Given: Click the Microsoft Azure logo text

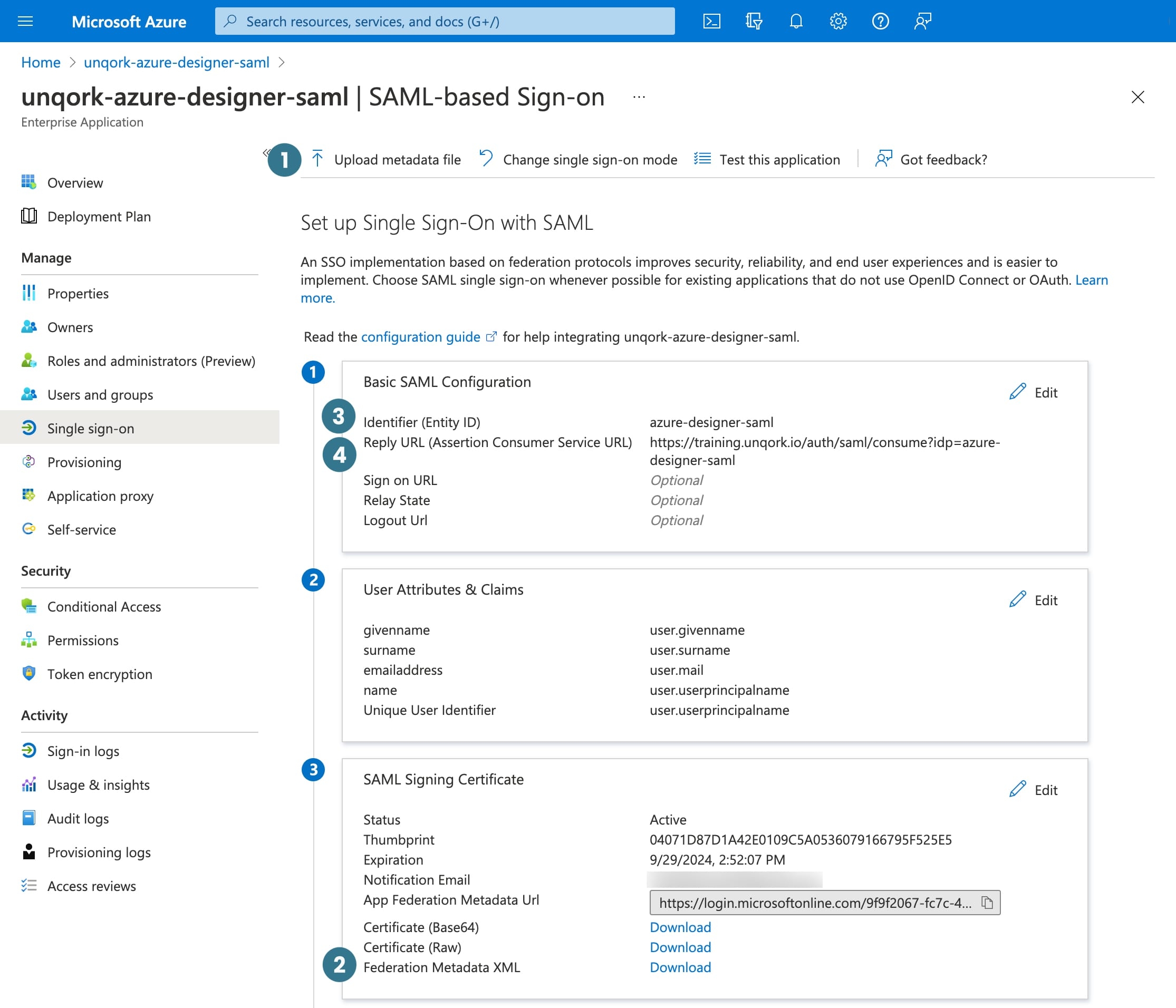Looking at the screenshot, I should [129, 22].
